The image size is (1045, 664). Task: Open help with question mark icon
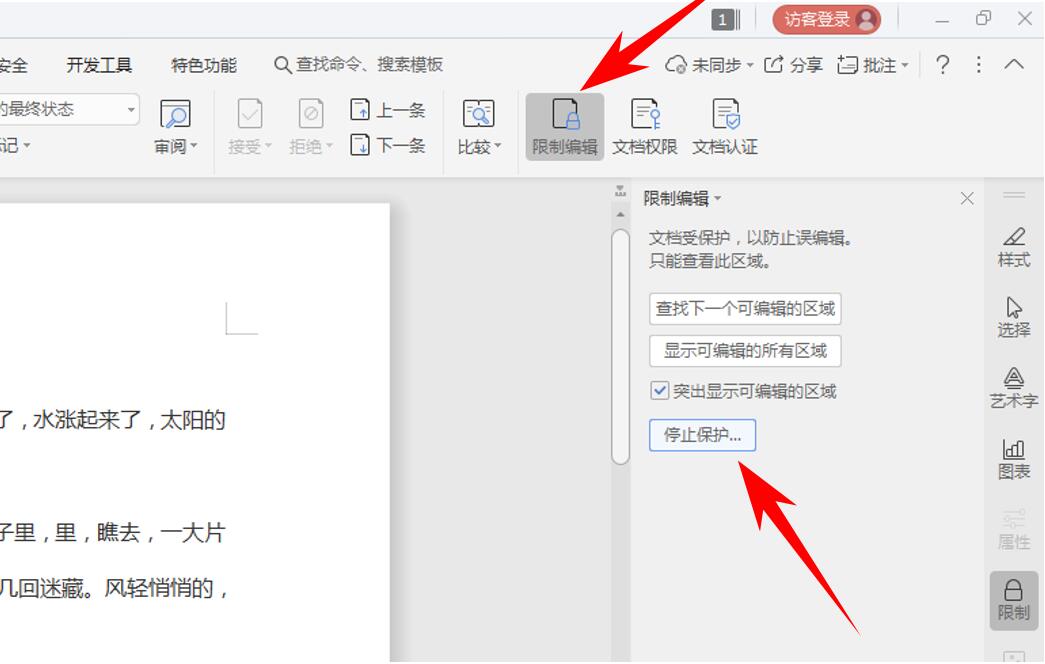(942, 65)
